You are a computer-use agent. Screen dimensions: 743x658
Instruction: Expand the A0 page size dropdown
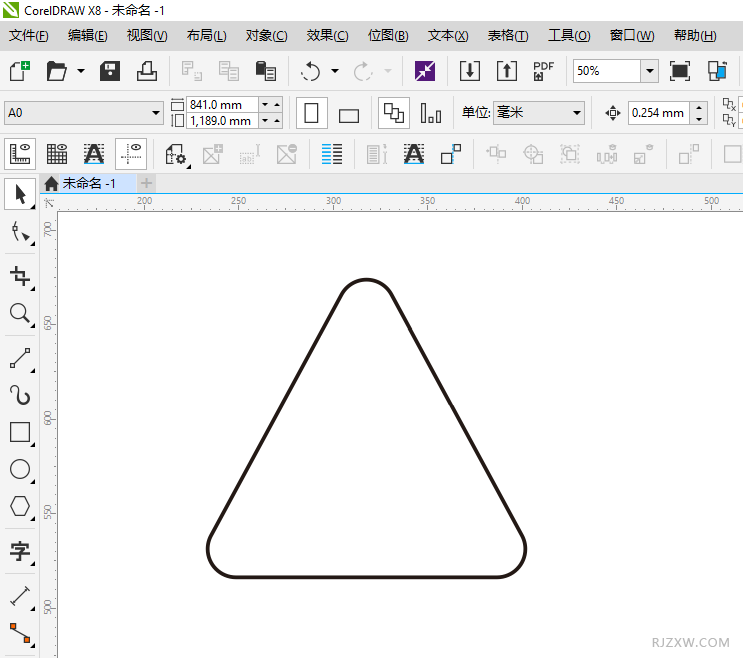click(x=156, y=113)
